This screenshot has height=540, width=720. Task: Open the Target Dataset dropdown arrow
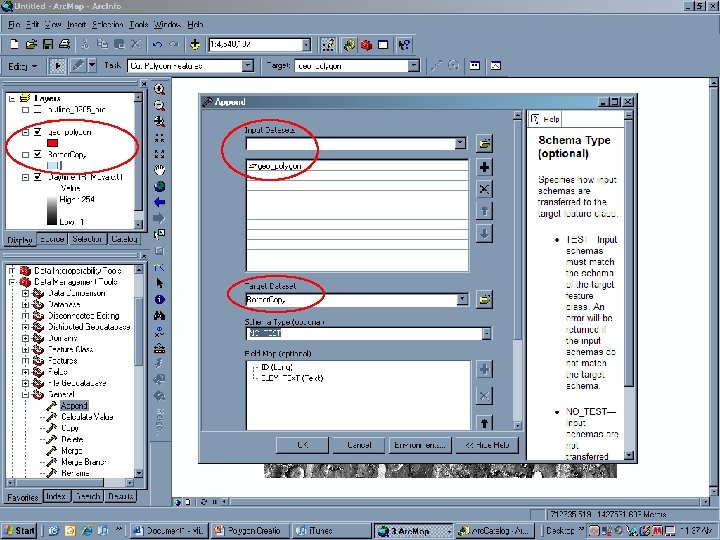[462, 300]
